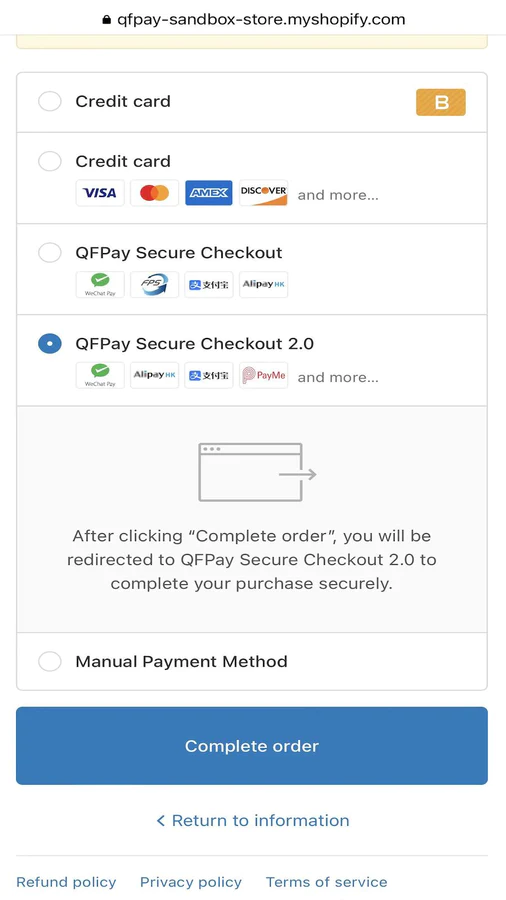The width and height of the screenshot is (506, 900).
Task: Choose Manual Payment Method radio button
Action: (50, 661)
